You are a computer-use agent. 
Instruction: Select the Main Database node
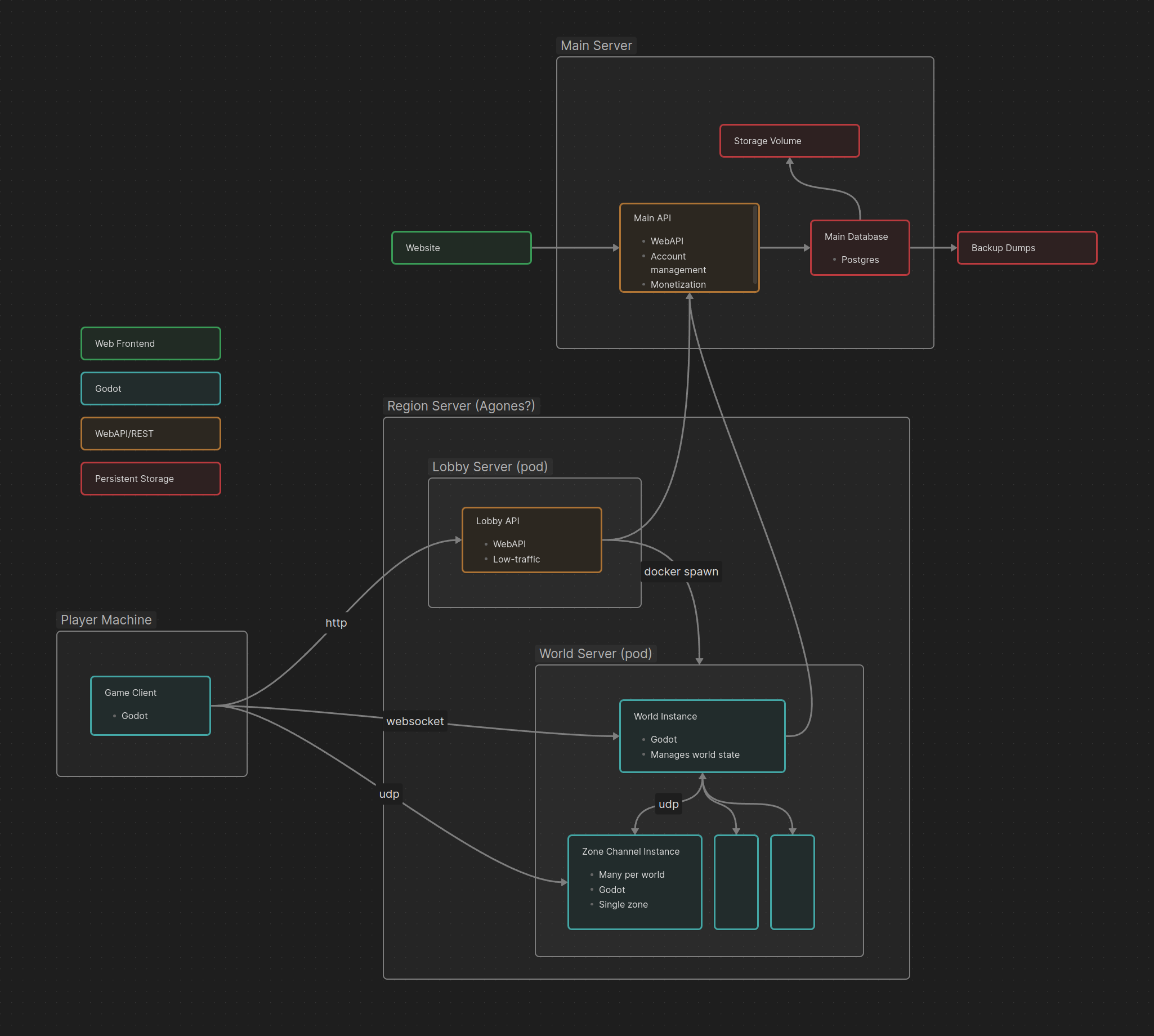coord(859,248)
